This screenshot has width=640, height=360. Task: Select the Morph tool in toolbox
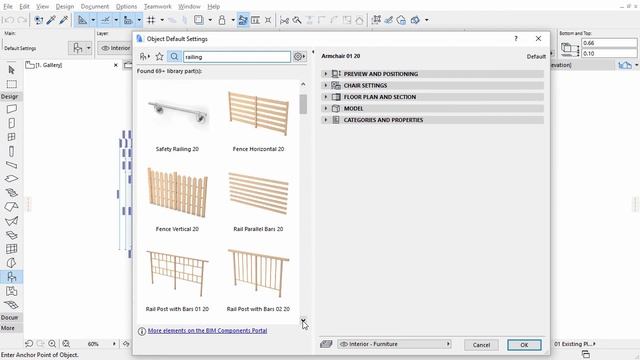click(x=11, y=263)
